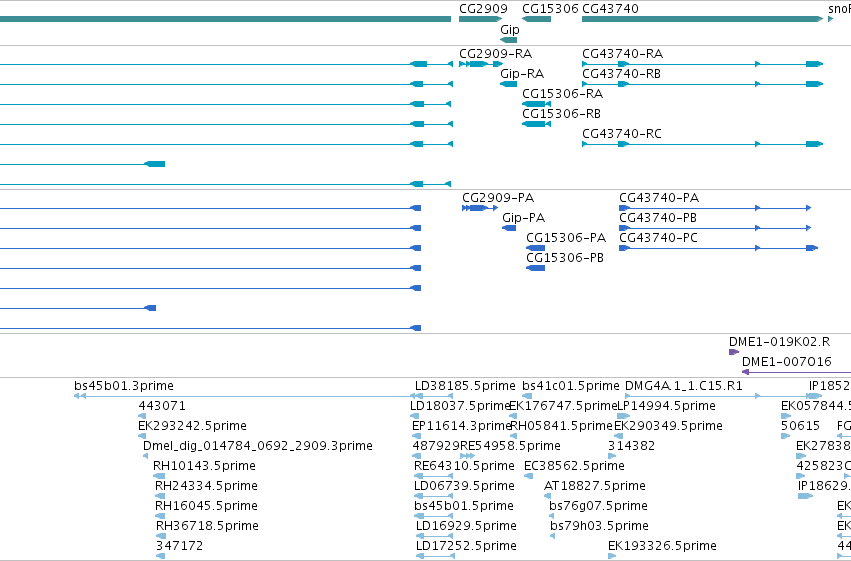
Task: Select EST LP14994.5prime
Action: 666,406
